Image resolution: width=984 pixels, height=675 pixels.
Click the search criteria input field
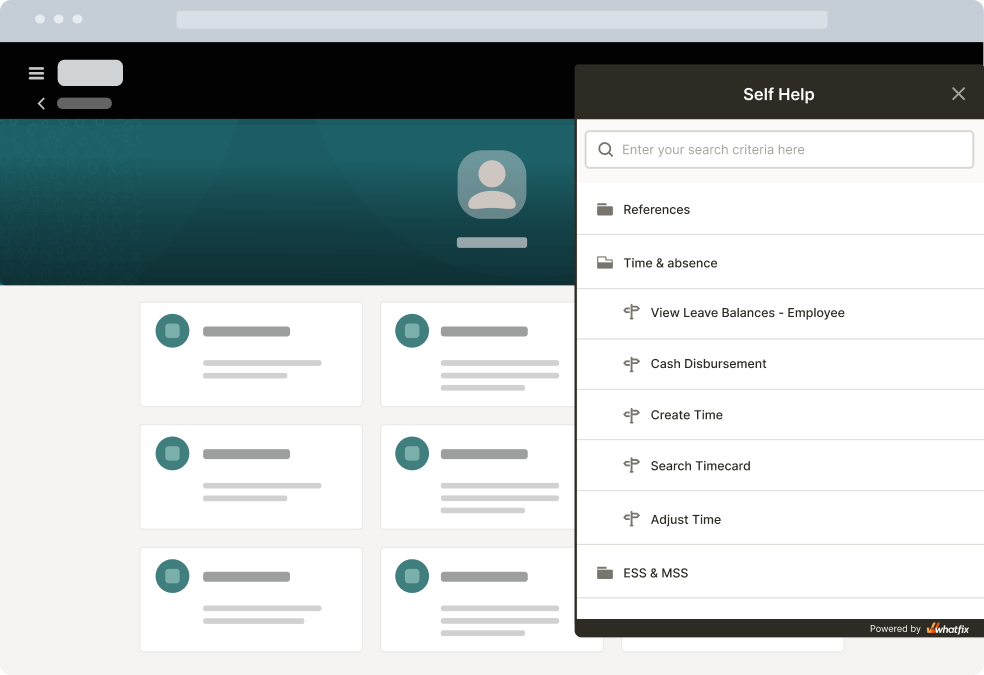779,149
